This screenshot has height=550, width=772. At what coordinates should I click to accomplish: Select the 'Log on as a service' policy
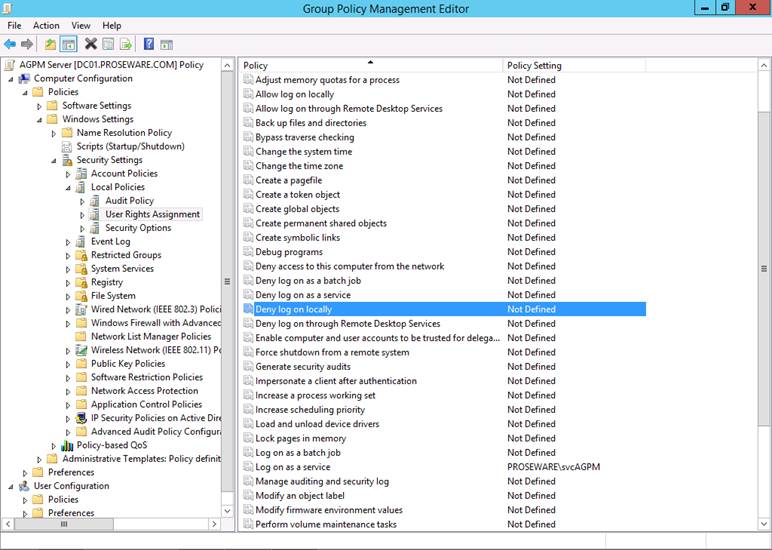[292, 467]
